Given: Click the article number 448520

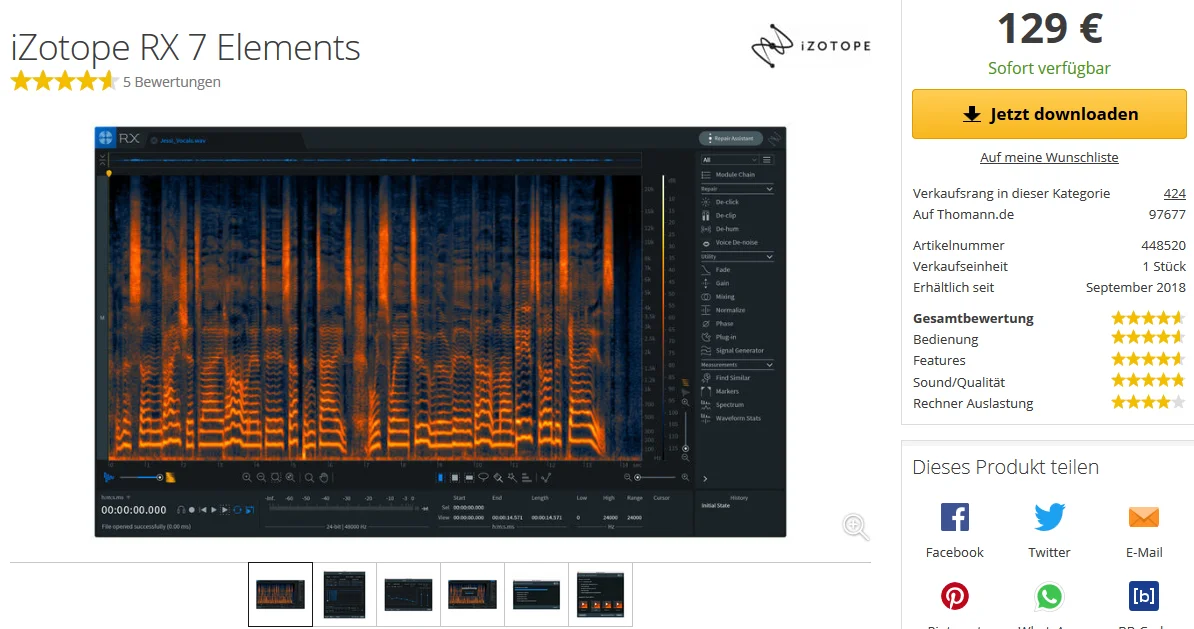Looking at the screenshot, I should [x=1163, y=245].
